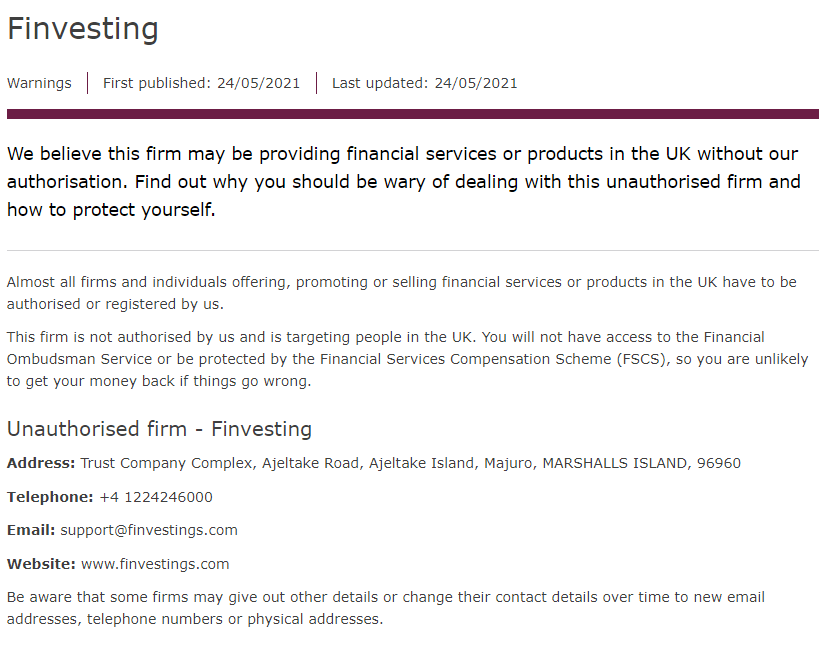The image size is (837, 649).
Task: Click the Address label
Action: point(41,463)
